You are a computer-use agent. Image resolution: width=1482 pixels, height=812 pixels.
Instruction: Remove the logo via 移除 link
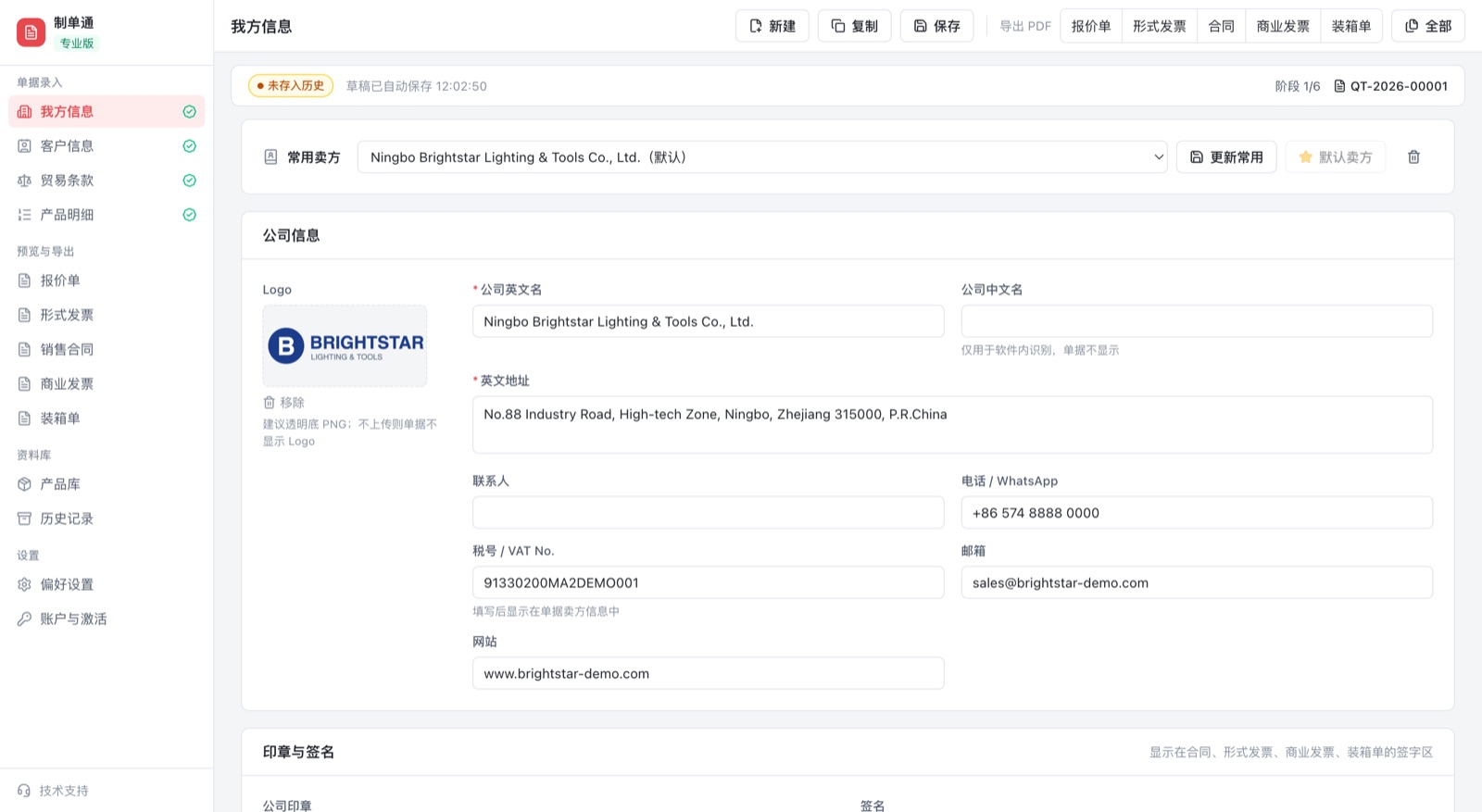pos(283,403)
